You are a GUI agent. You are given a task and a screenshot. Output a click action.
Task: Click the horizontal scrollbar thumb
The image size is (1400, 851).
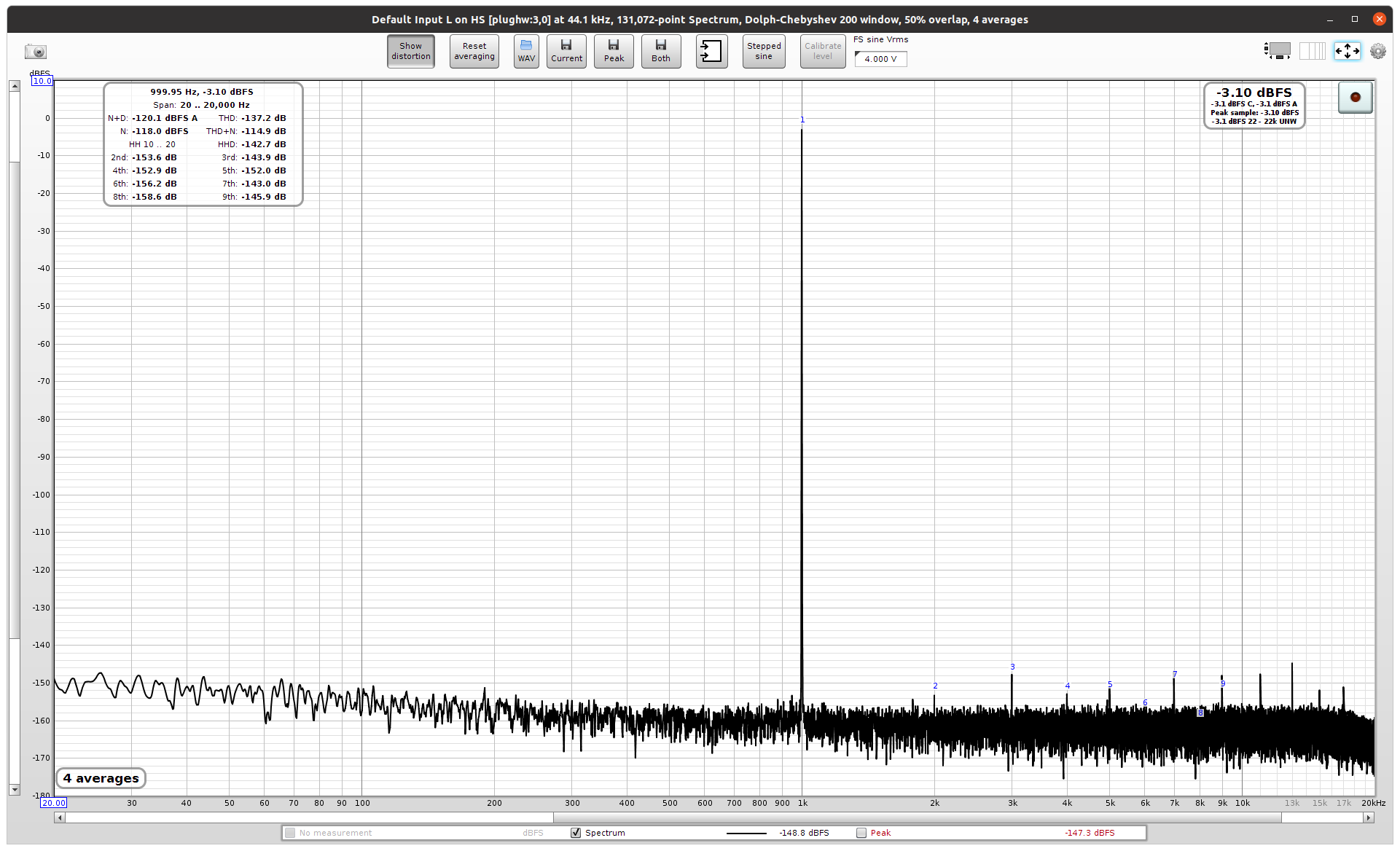tap(917, 818)
